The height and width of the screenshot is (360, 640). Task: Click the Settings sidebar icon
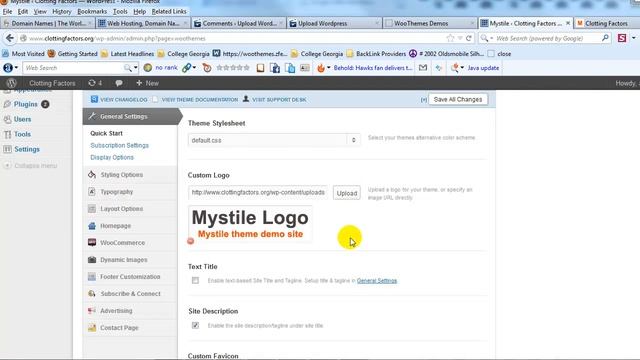(7, 149)
